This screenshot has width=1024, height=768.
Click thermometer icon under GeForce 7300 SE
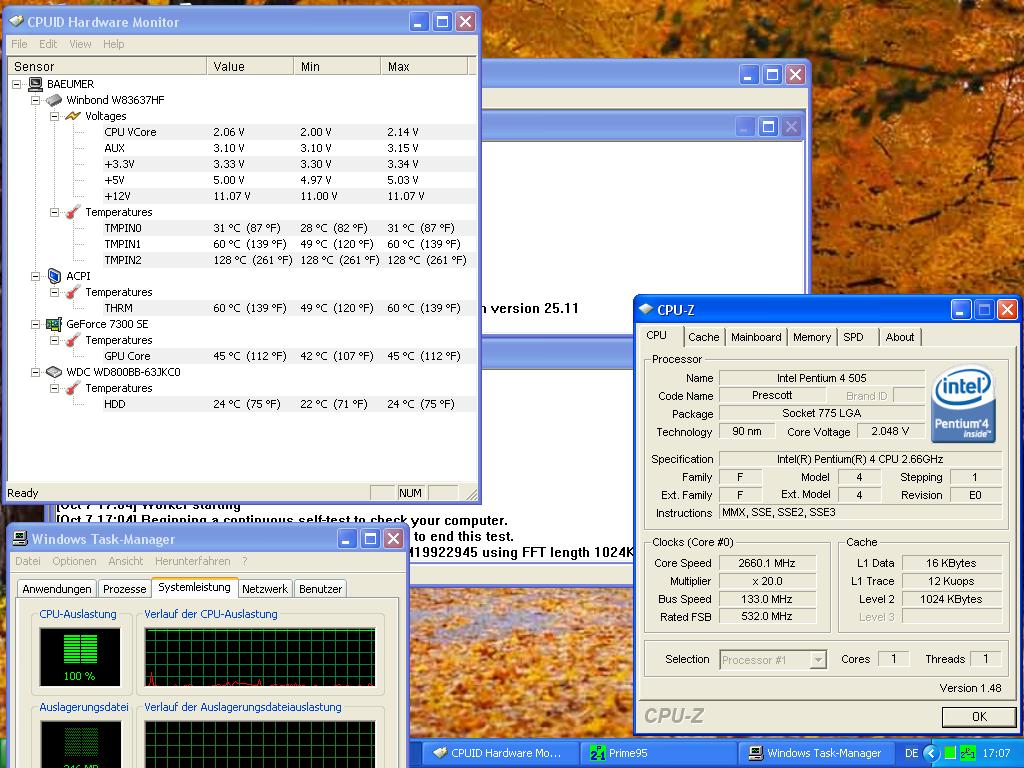tap(73, 340)
